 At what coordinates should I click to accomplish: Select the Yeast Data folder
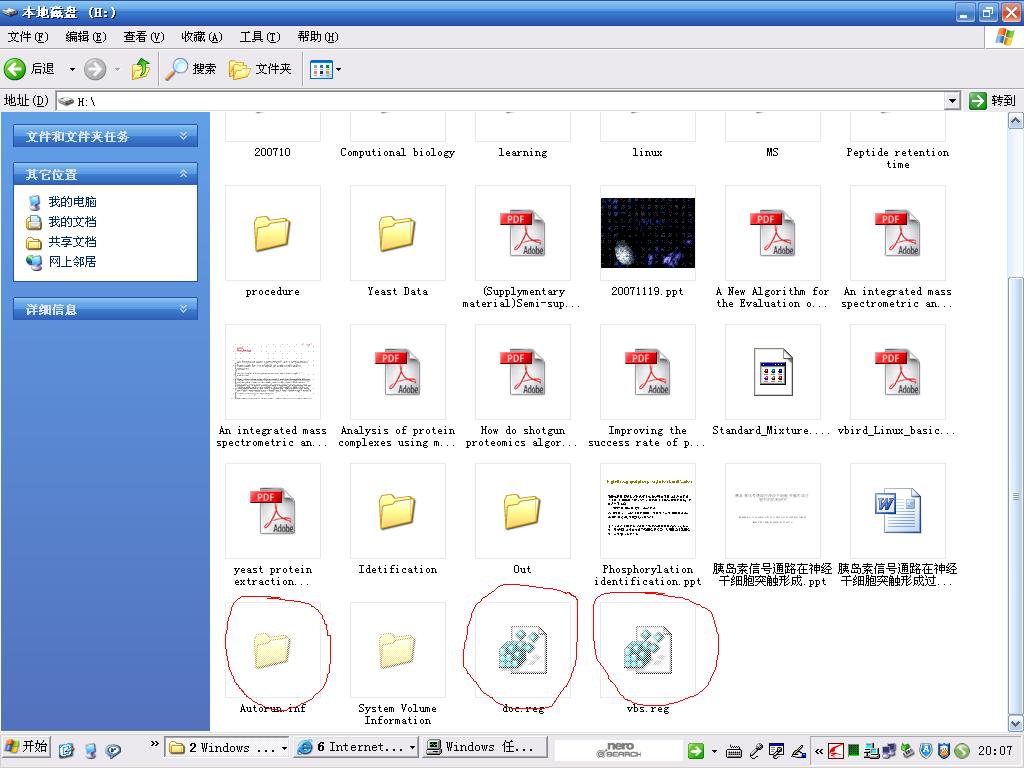pos(397,234)
